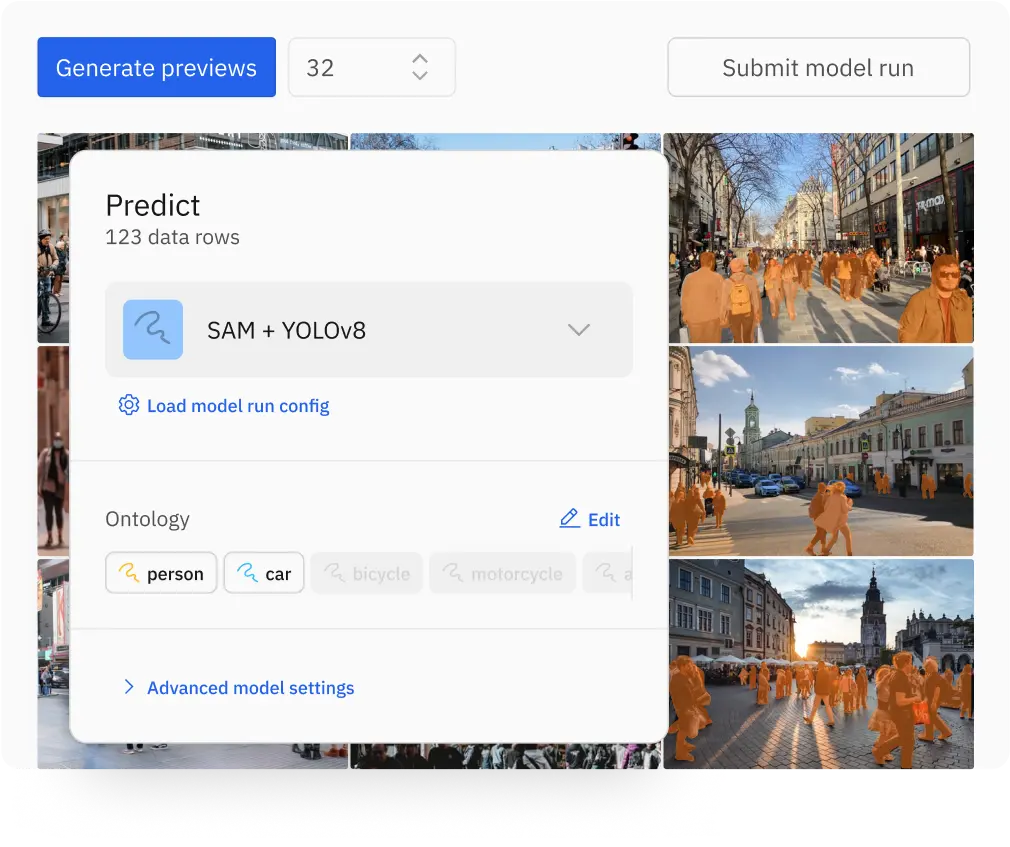Click the Predict heading text
Image resolution: width=1010 pixels, height=847 pixels.
[x=153, y=205]
